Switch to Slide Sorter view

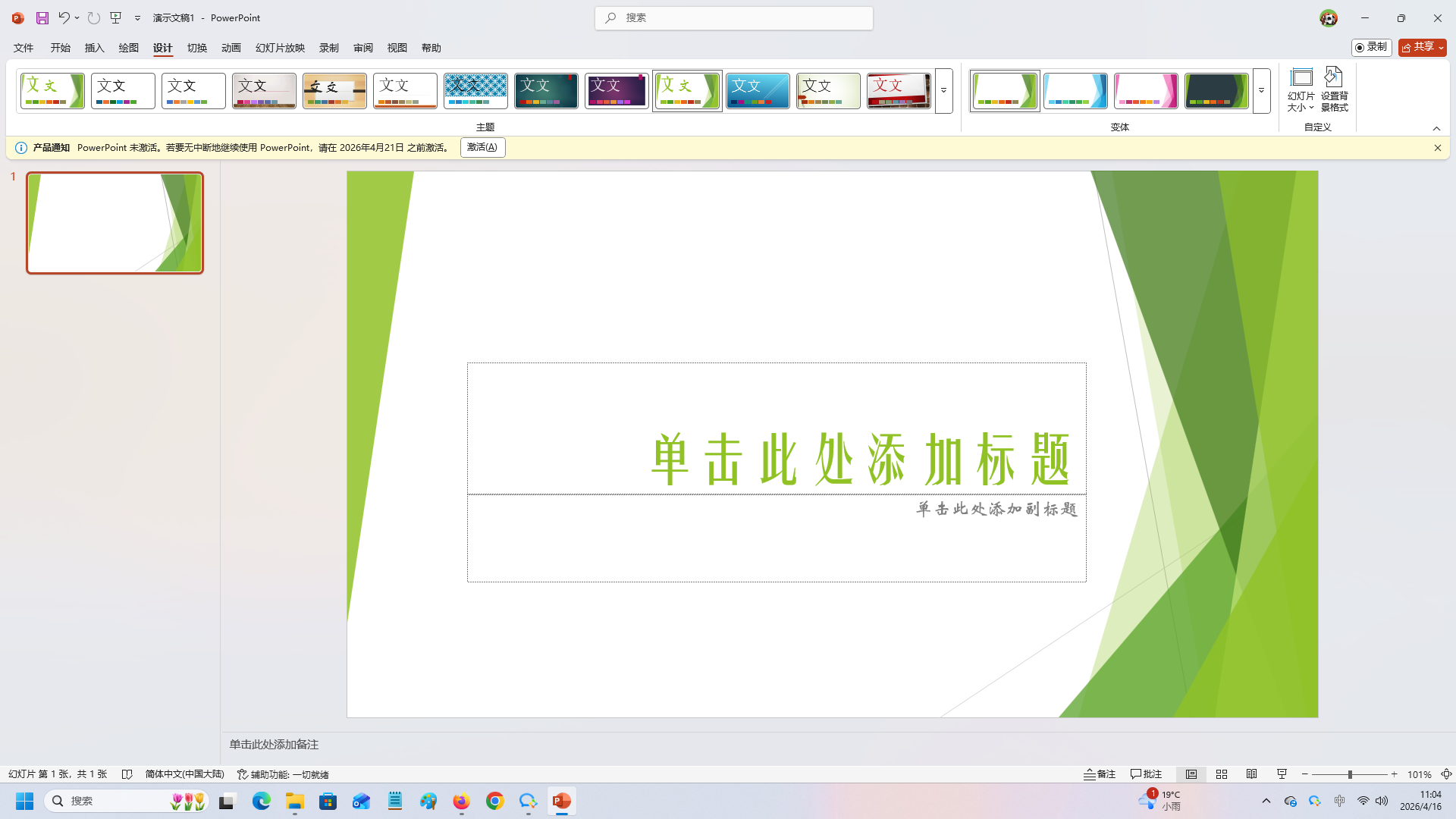click(1221, 774)
